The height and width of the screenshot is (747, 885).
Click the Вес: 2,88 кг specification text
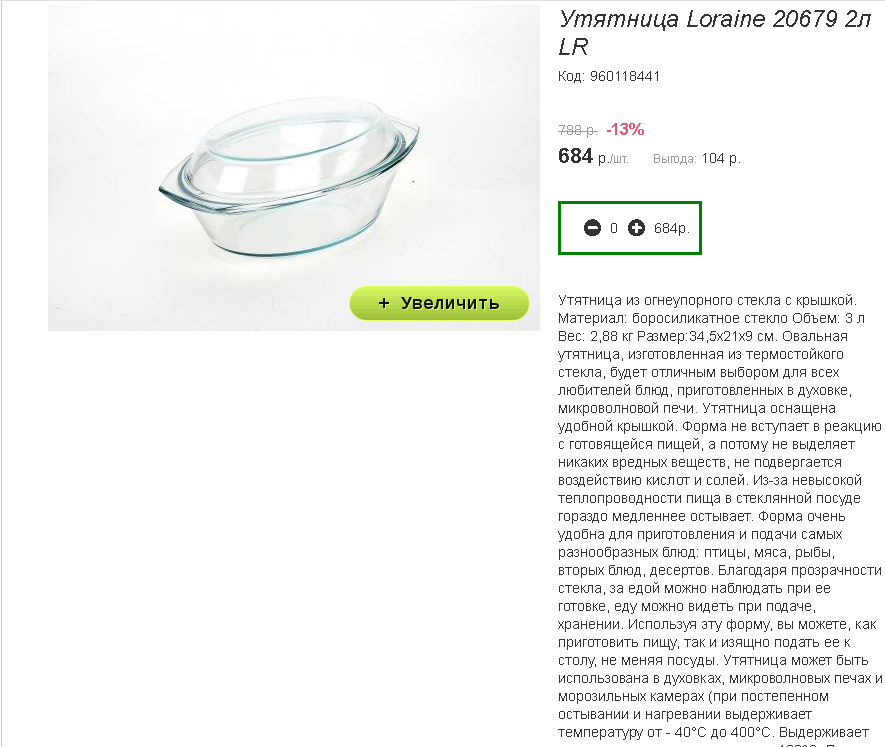point(595,336)
